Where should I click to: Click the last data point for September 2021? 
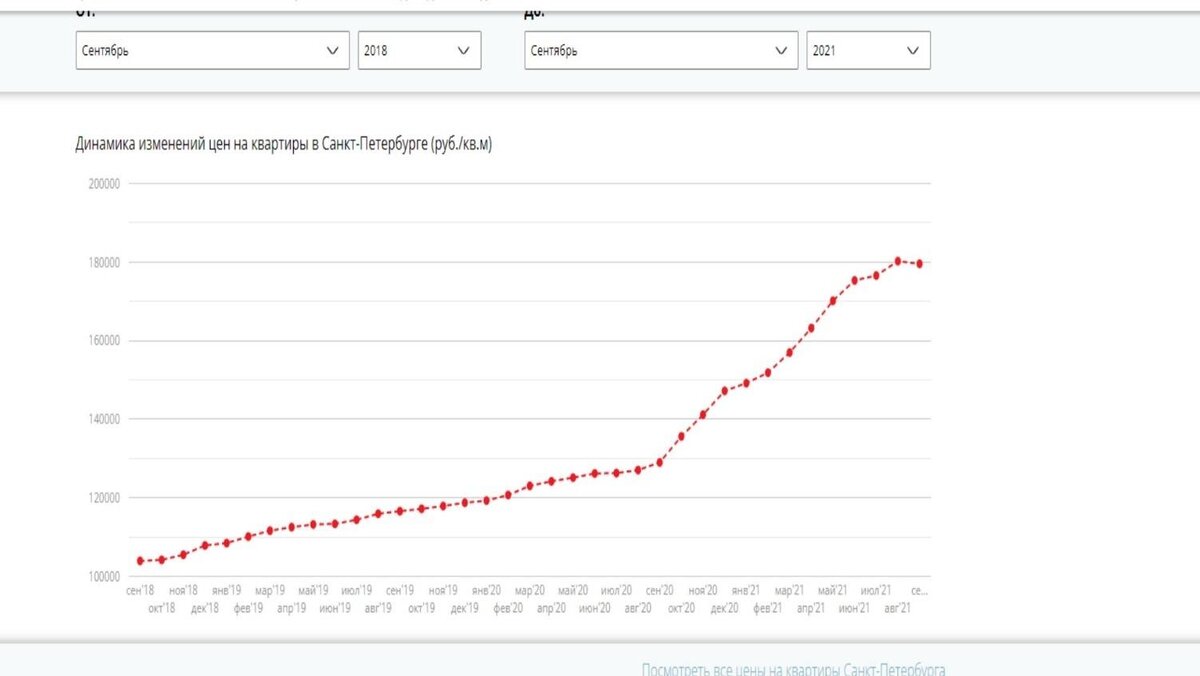(x=919, y=264)
